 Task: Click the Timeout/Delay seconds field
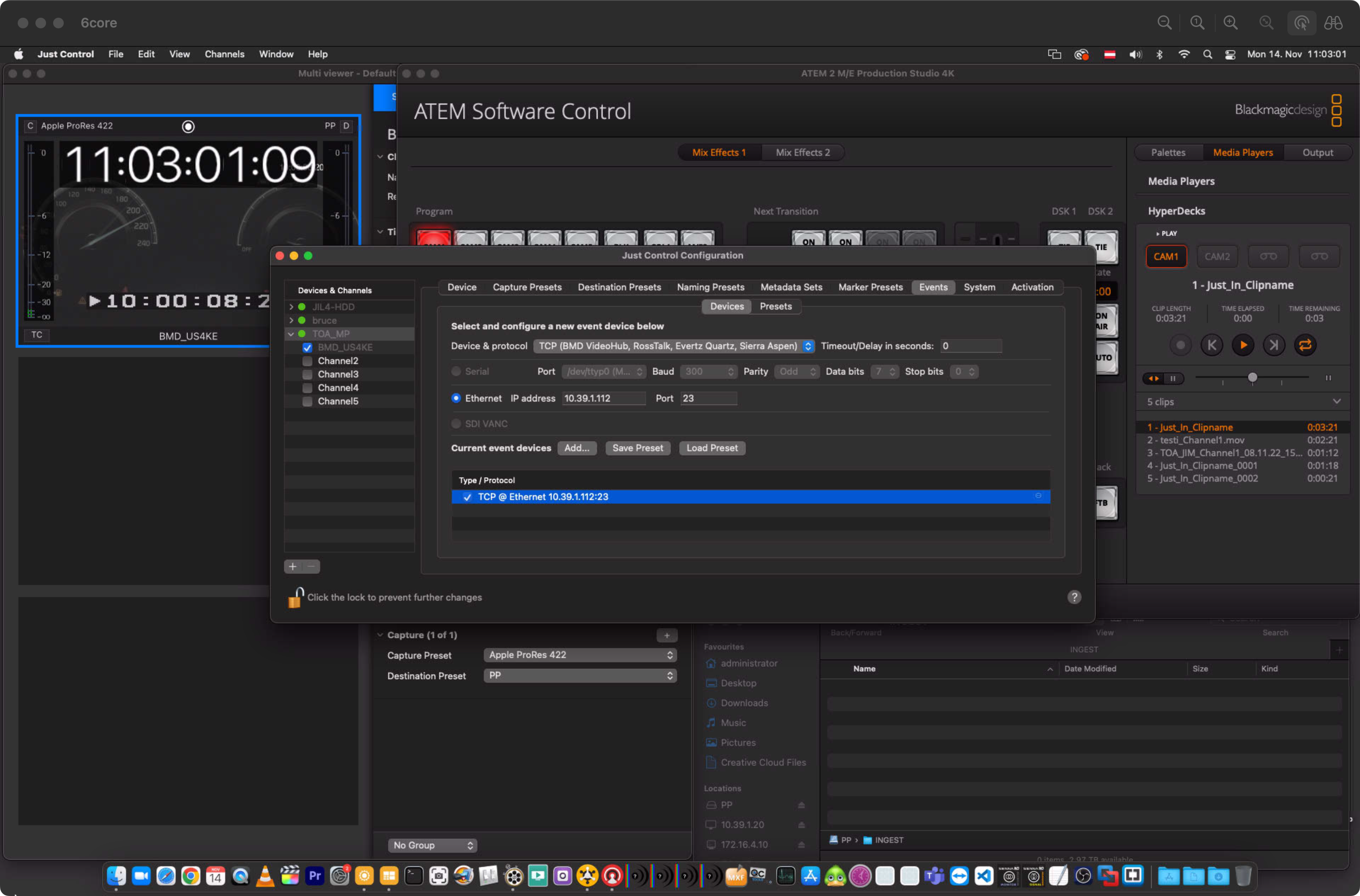click(970, 346)
